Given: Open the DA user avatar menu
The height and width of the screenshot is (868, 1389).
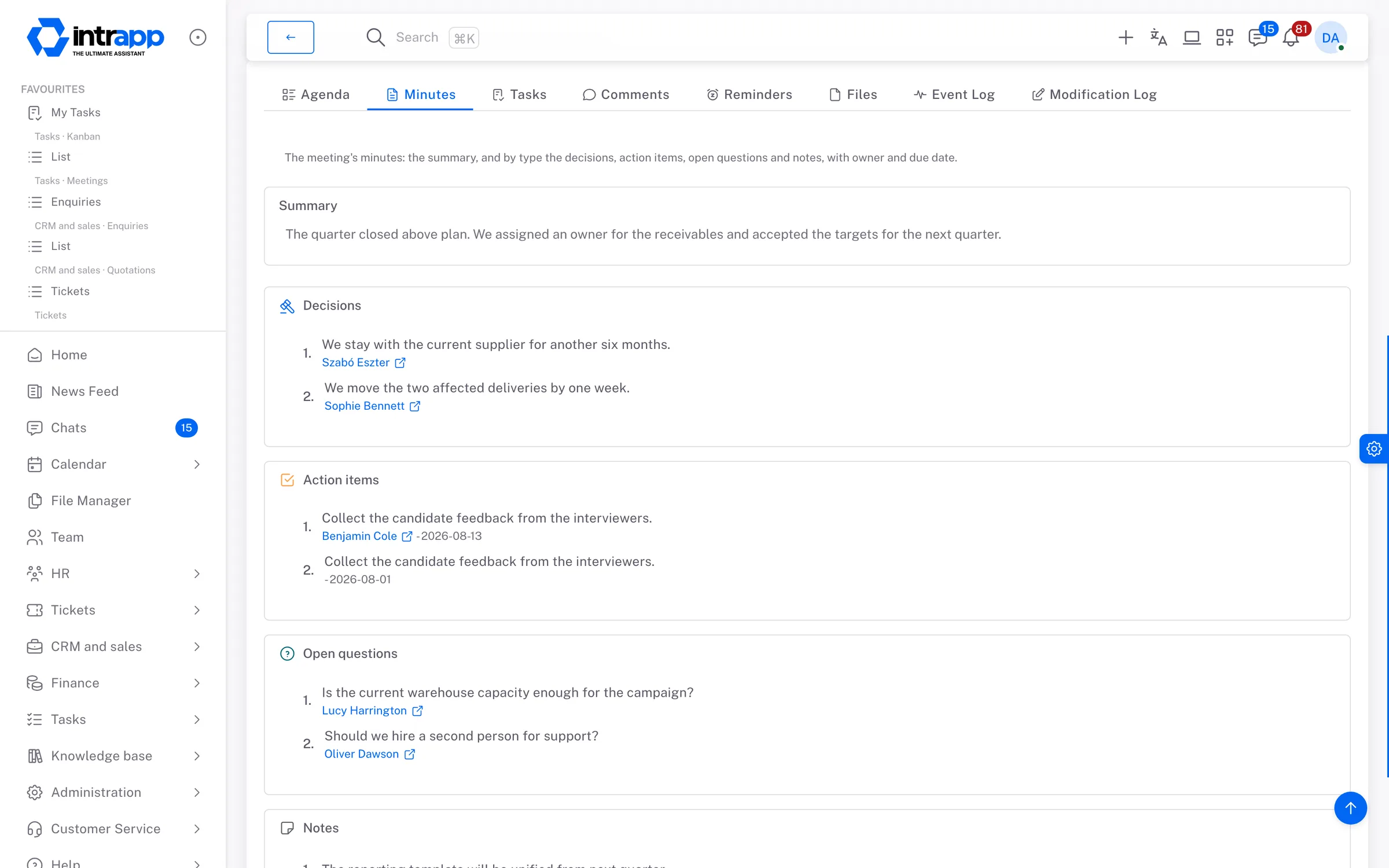Looking at the screenshot, I should coord(1331,38).
